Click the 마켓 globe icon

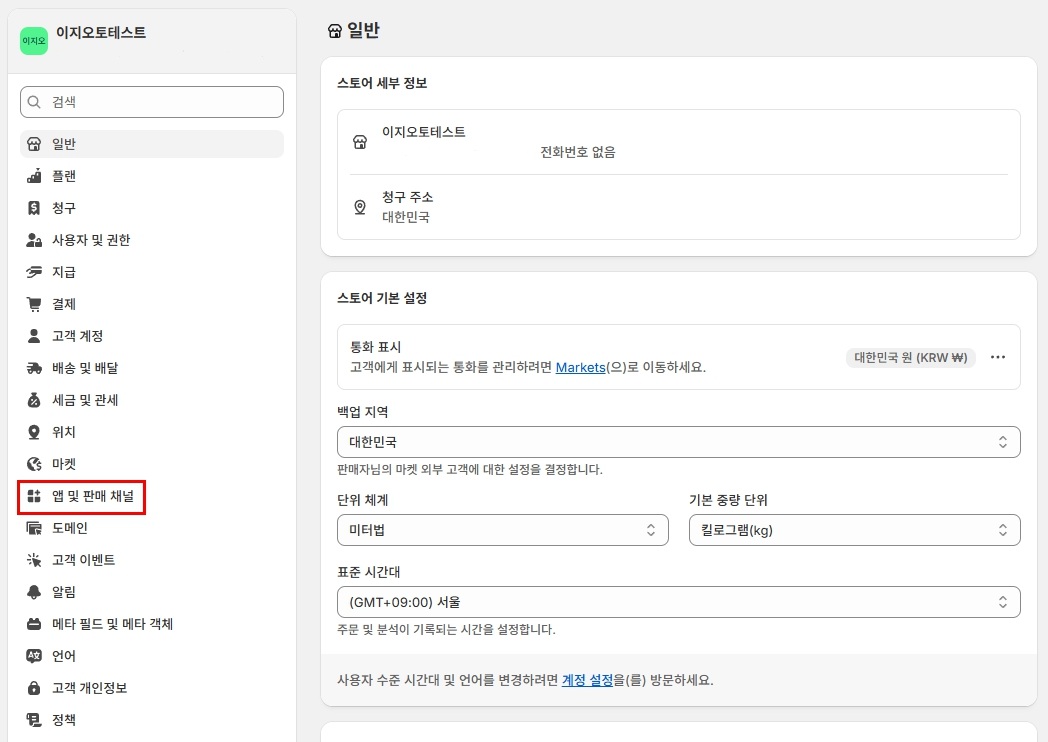click(x=34, y=464)
